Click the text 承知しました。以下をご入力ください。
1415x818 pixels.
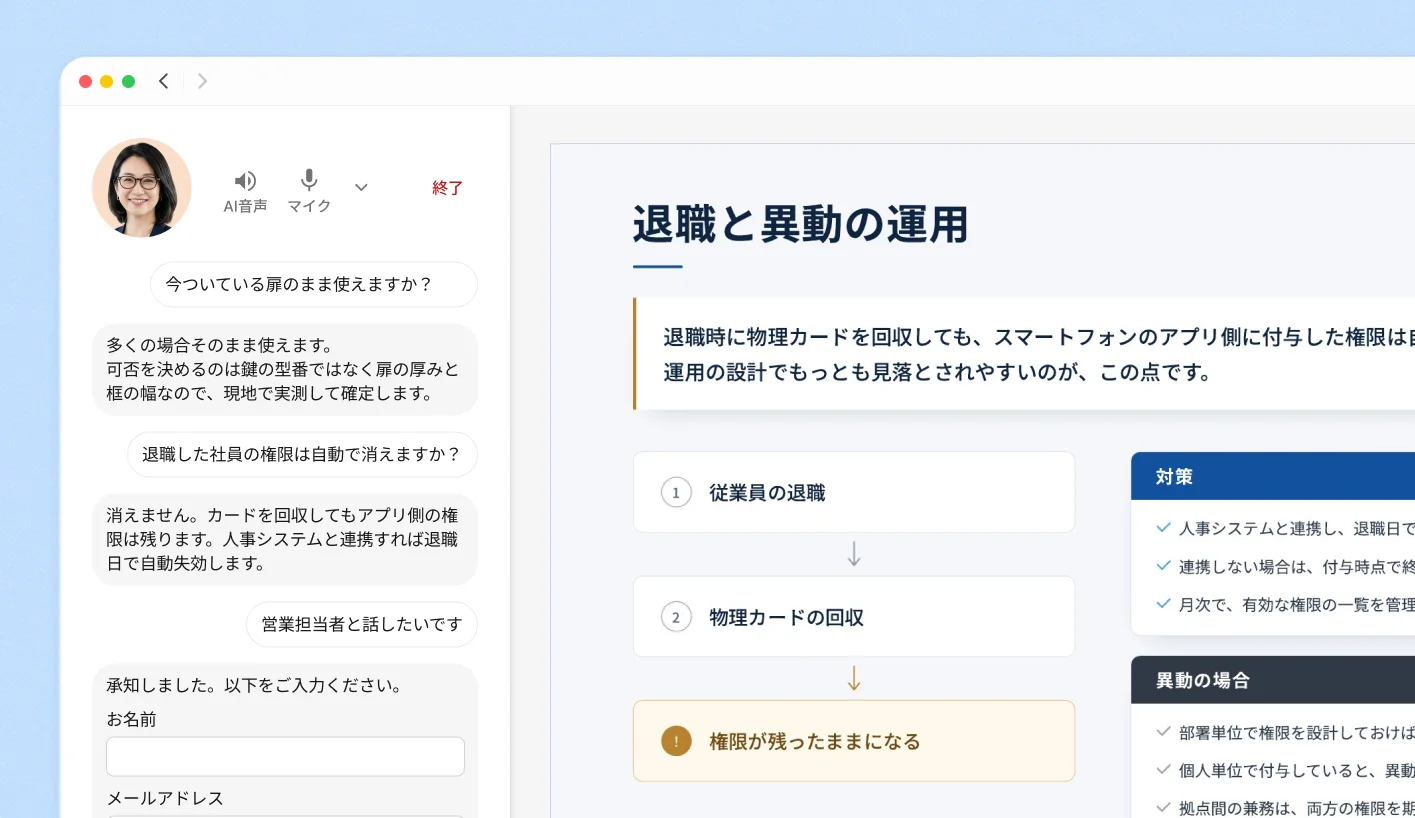pyautogui.click(x=254, y=686)
